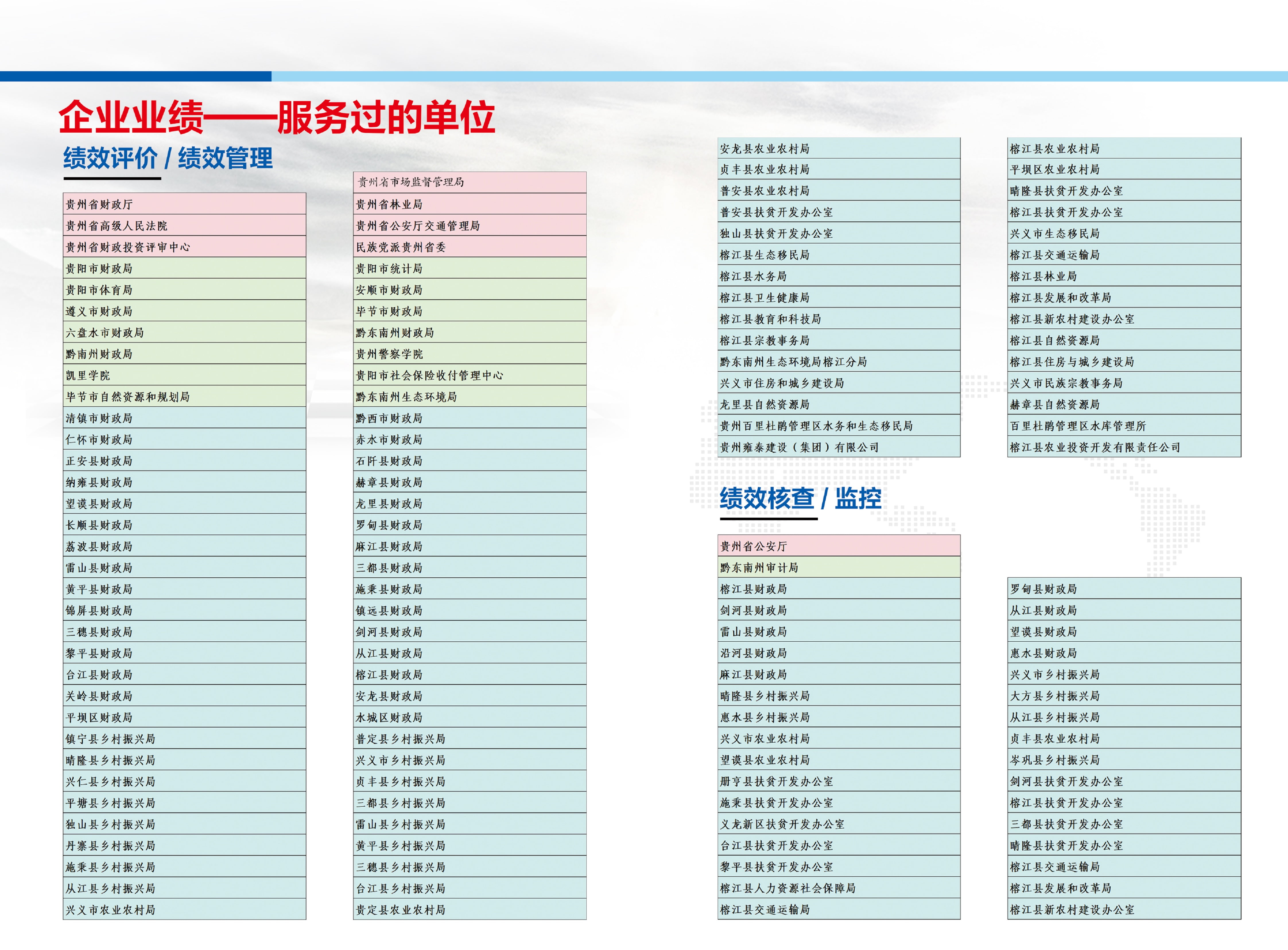
Task: Click the cell 赤水市财政局
Action: click(x=470, y=439)
